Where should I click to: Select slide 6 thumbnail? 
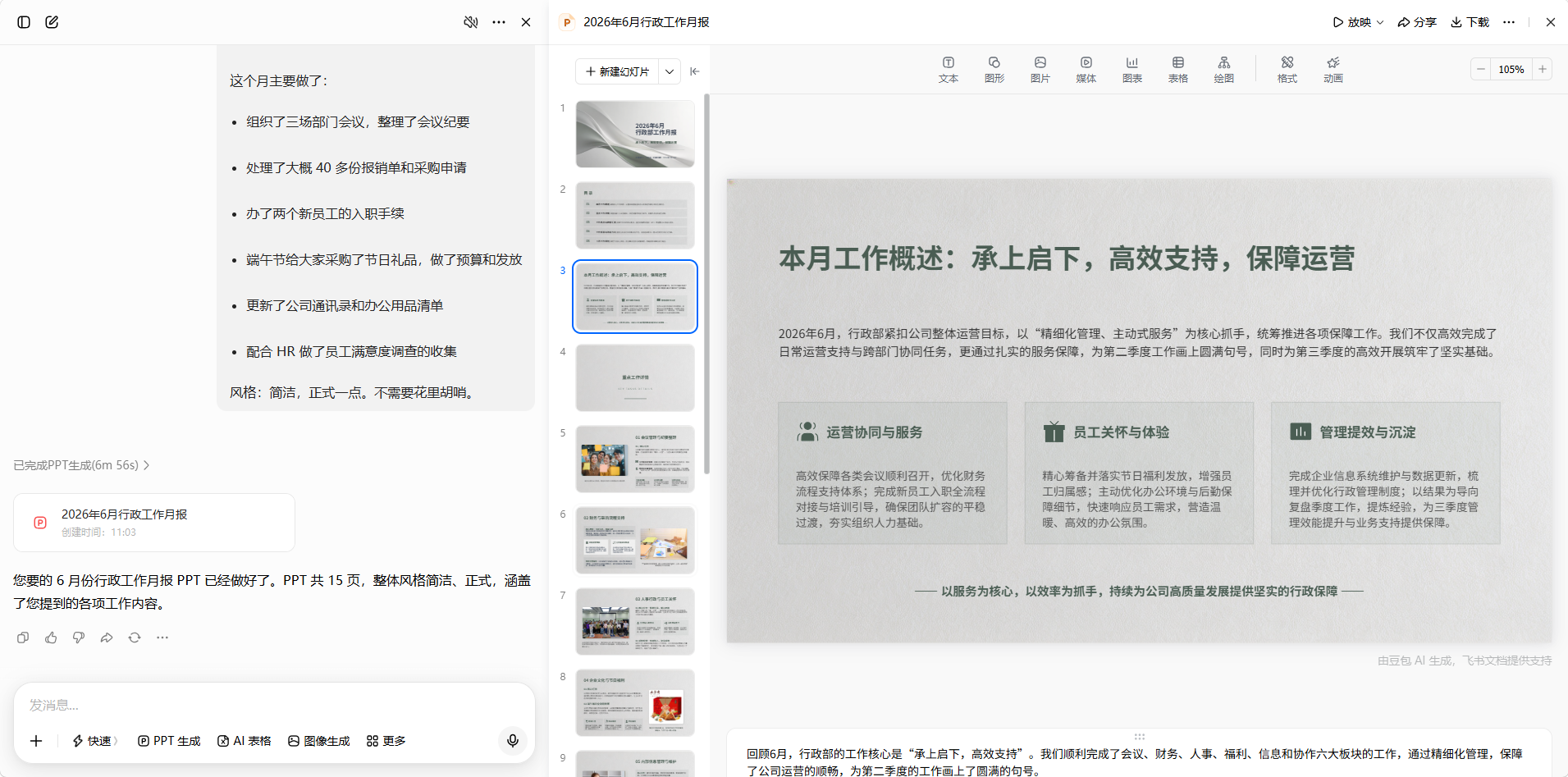pyautogui.click(x=635, y=540)
